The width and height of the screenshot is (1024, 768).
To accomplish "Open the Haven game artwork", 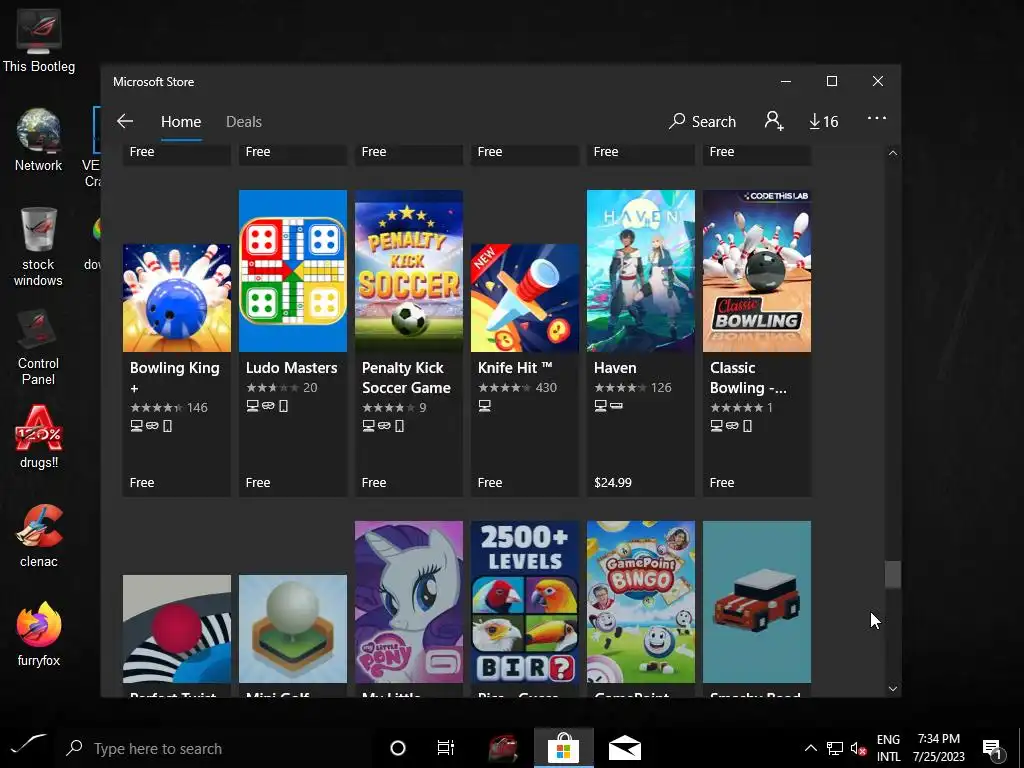I will tap(641, 271).
